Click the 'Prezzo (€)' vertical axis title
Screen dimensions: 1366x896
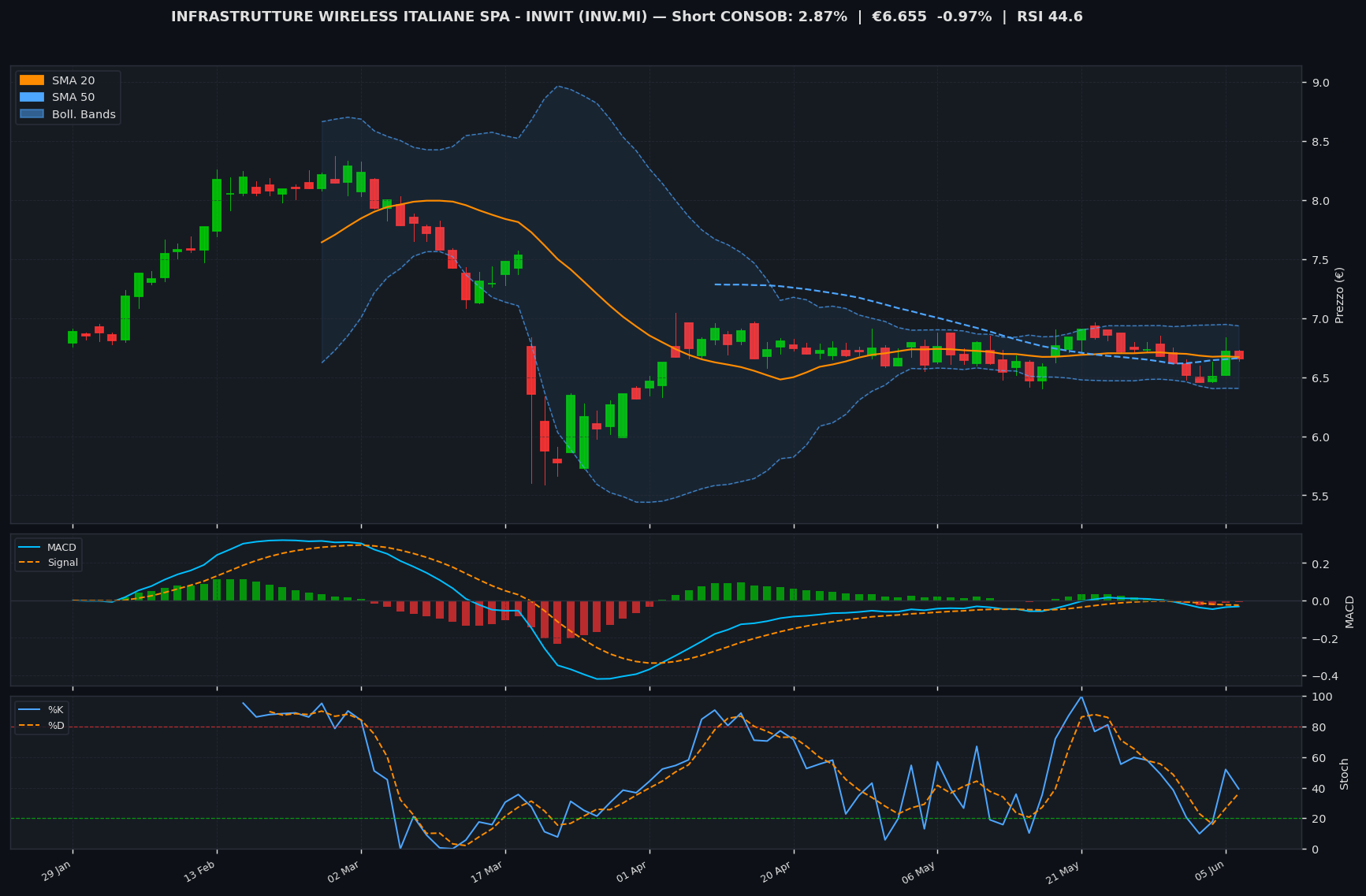coord(1339,295)
